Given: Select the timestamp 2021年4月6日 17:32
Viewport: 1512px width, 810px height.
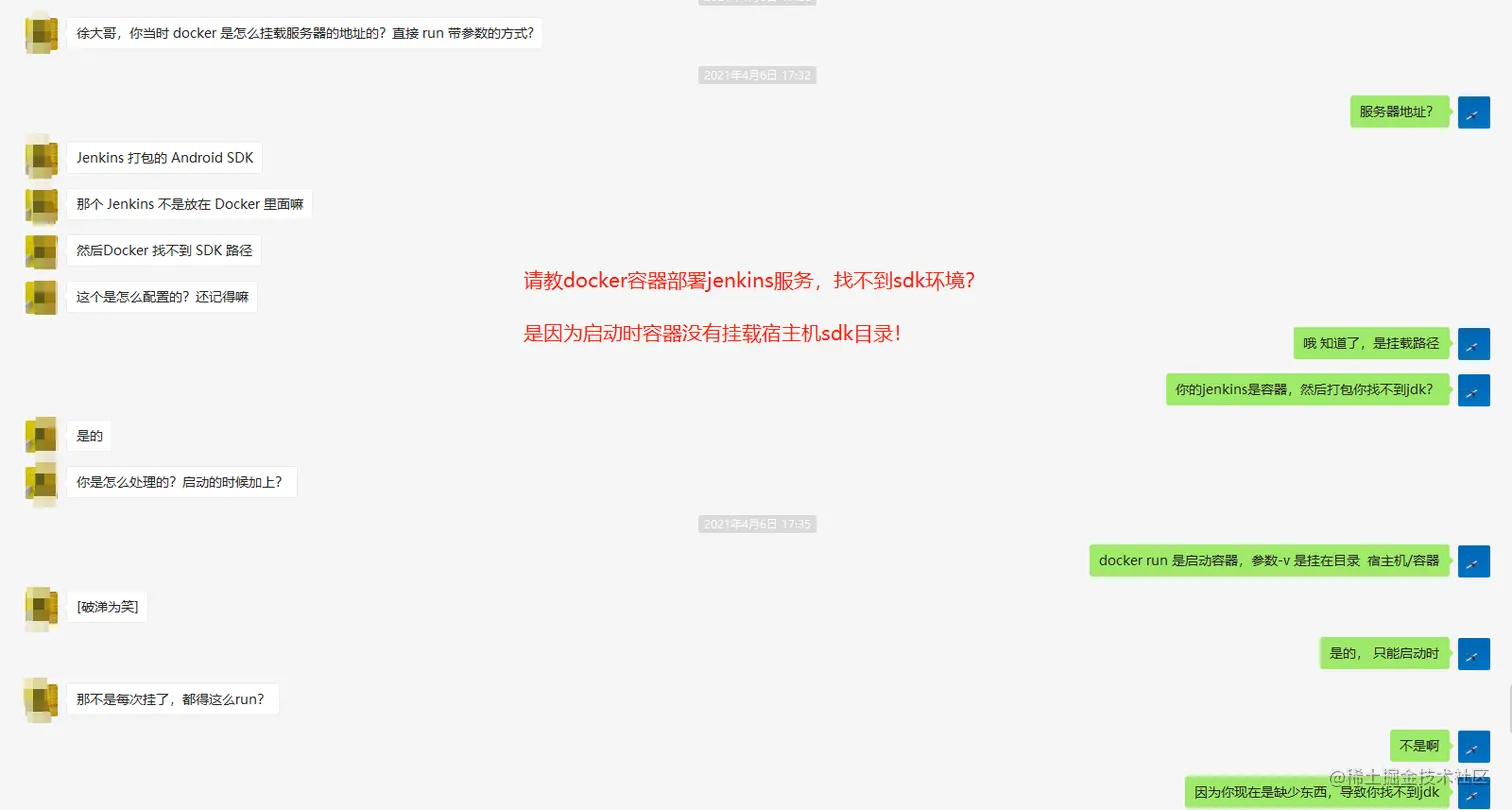Looking at the screenshot, I should click(x=757, y=74).
